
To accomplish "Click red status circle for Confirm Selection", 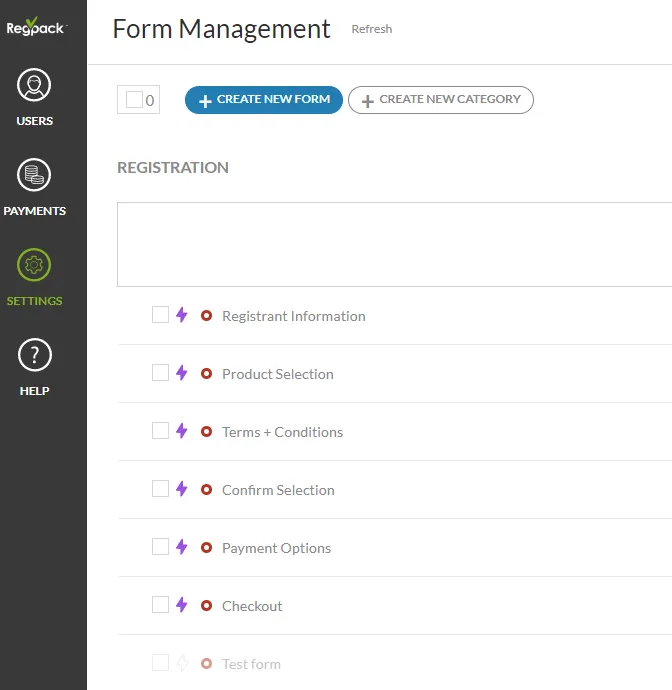I will pyautogui.click(x=206, y=490).
